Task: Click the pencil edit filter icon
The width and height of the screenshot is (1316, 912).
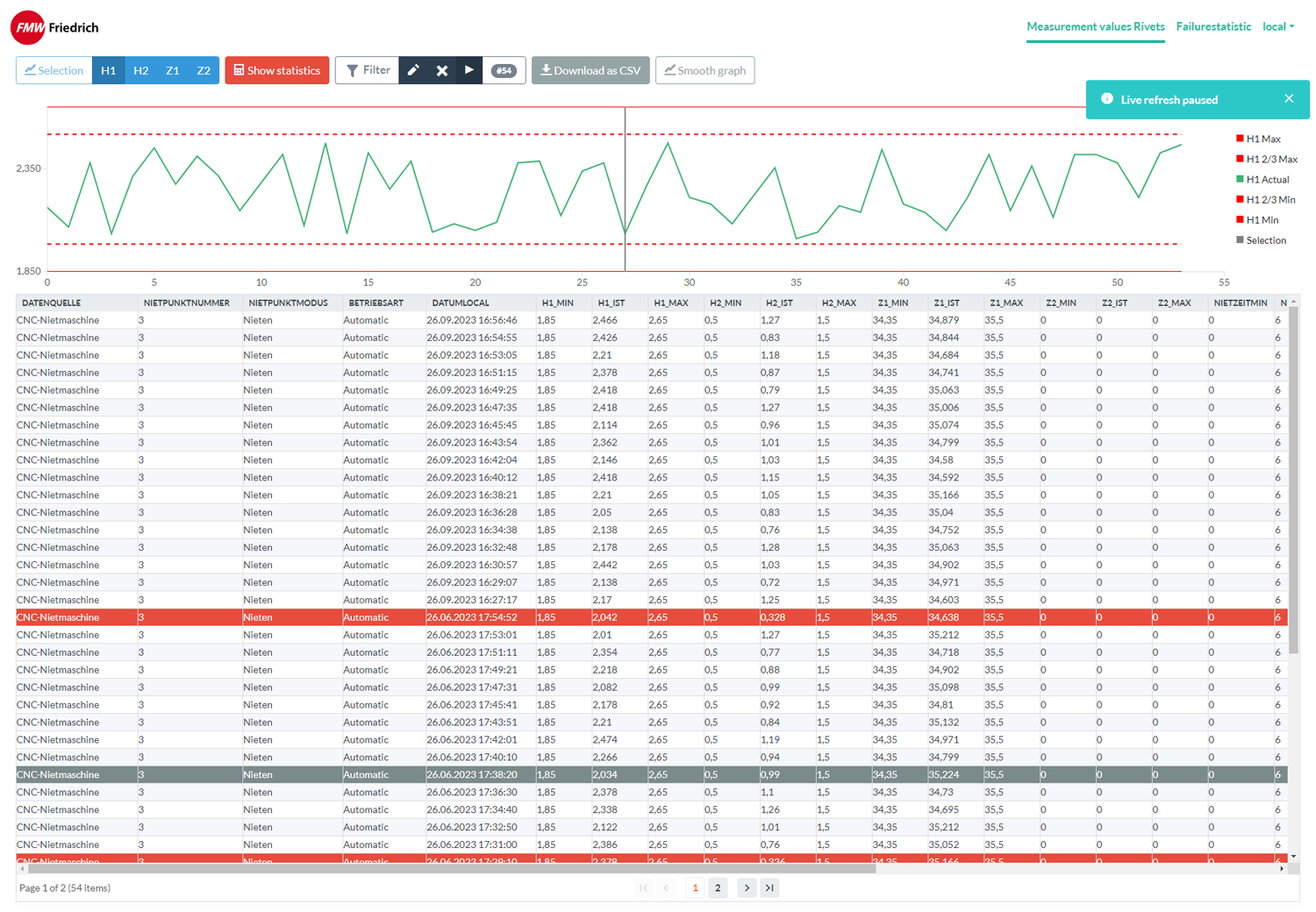Action: point(413,70)
